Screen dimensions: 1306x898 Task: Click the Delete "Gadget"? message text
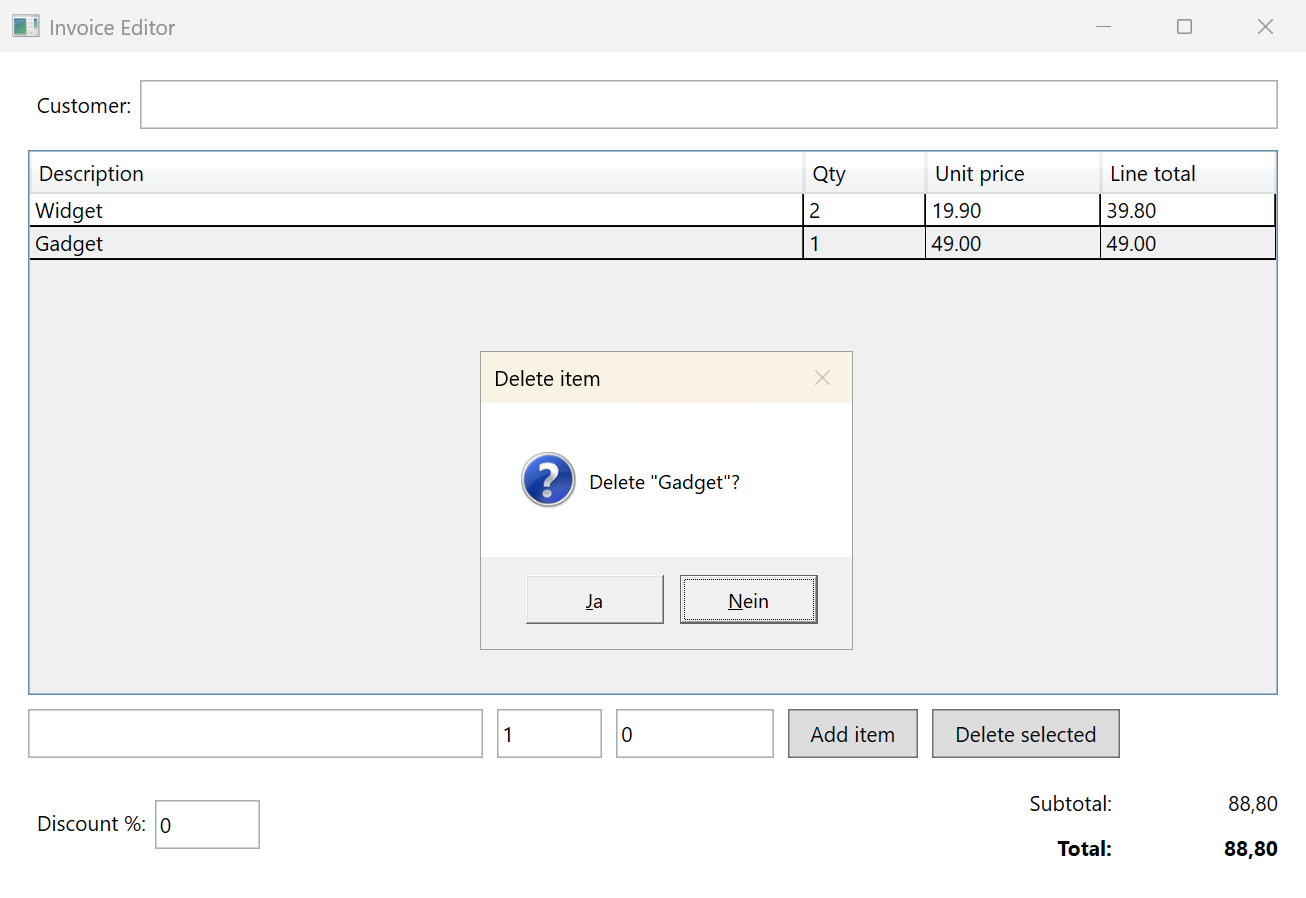(x=664, y=482)
